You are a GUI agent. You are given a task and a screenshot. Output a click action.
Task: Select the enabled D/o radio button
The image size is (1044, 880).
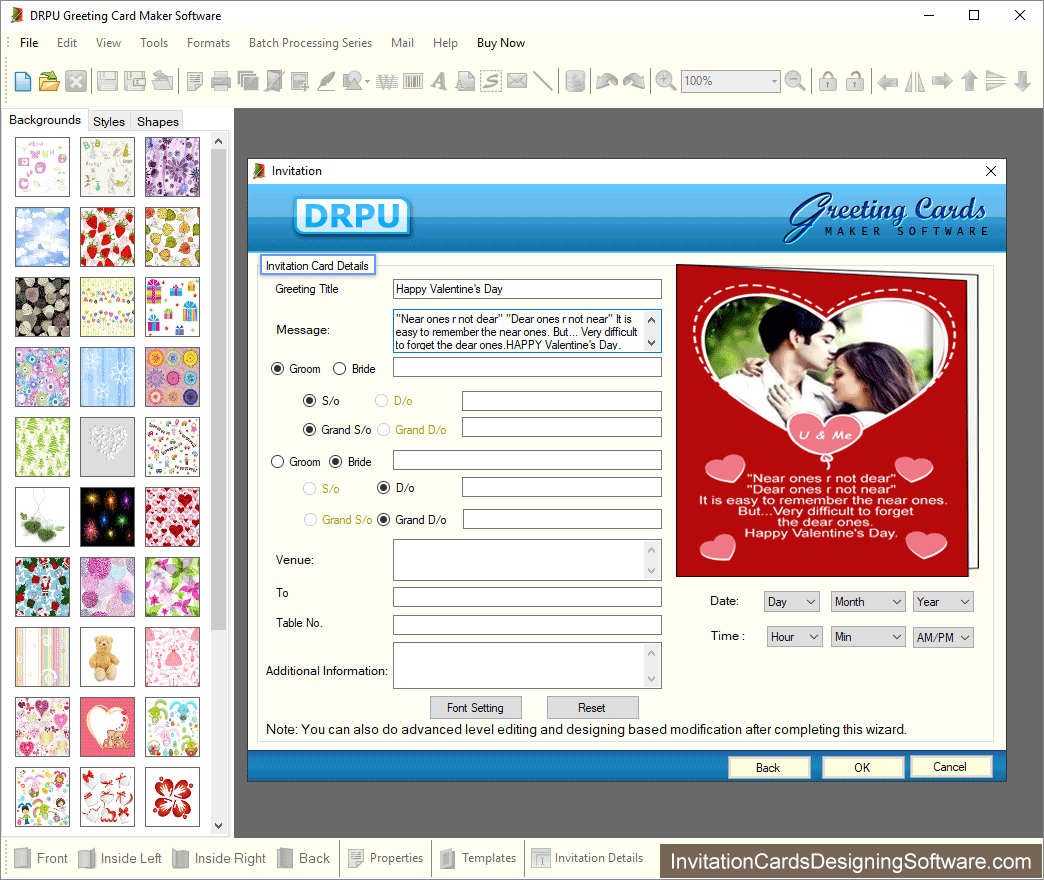coord(384,488)
